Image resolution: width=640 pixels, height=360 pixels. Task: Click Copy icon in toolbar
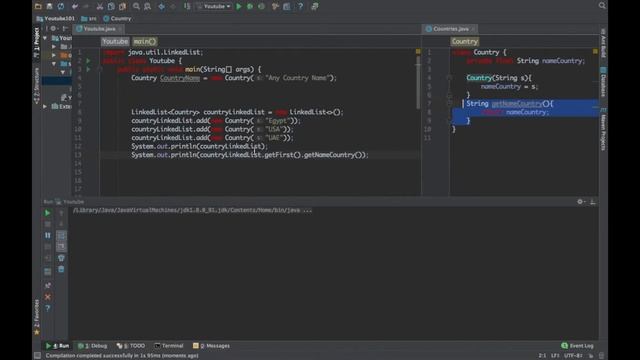coord(111,6)
